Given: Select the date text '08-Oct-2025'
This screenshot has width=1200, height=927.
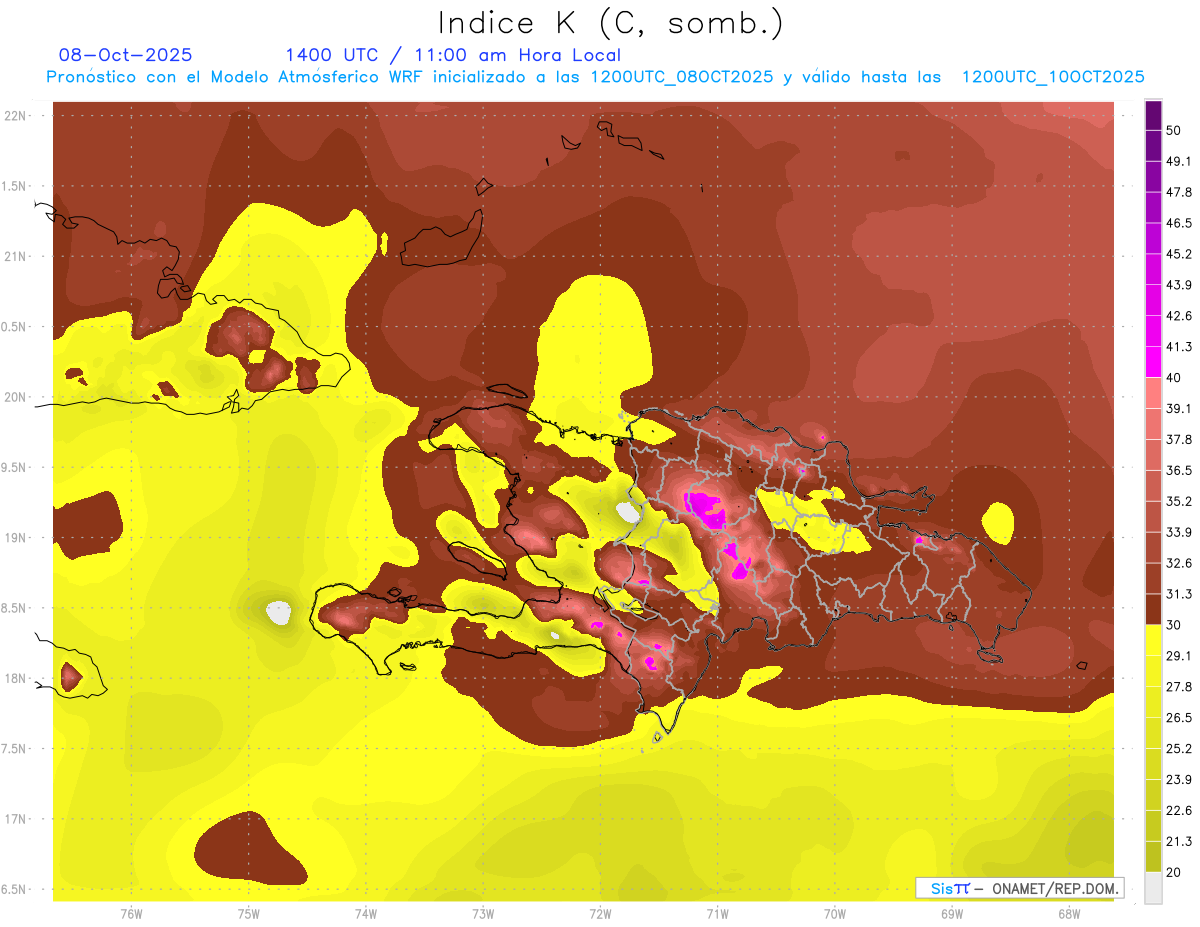Looking at the screenshot, I should click(125, 55).
